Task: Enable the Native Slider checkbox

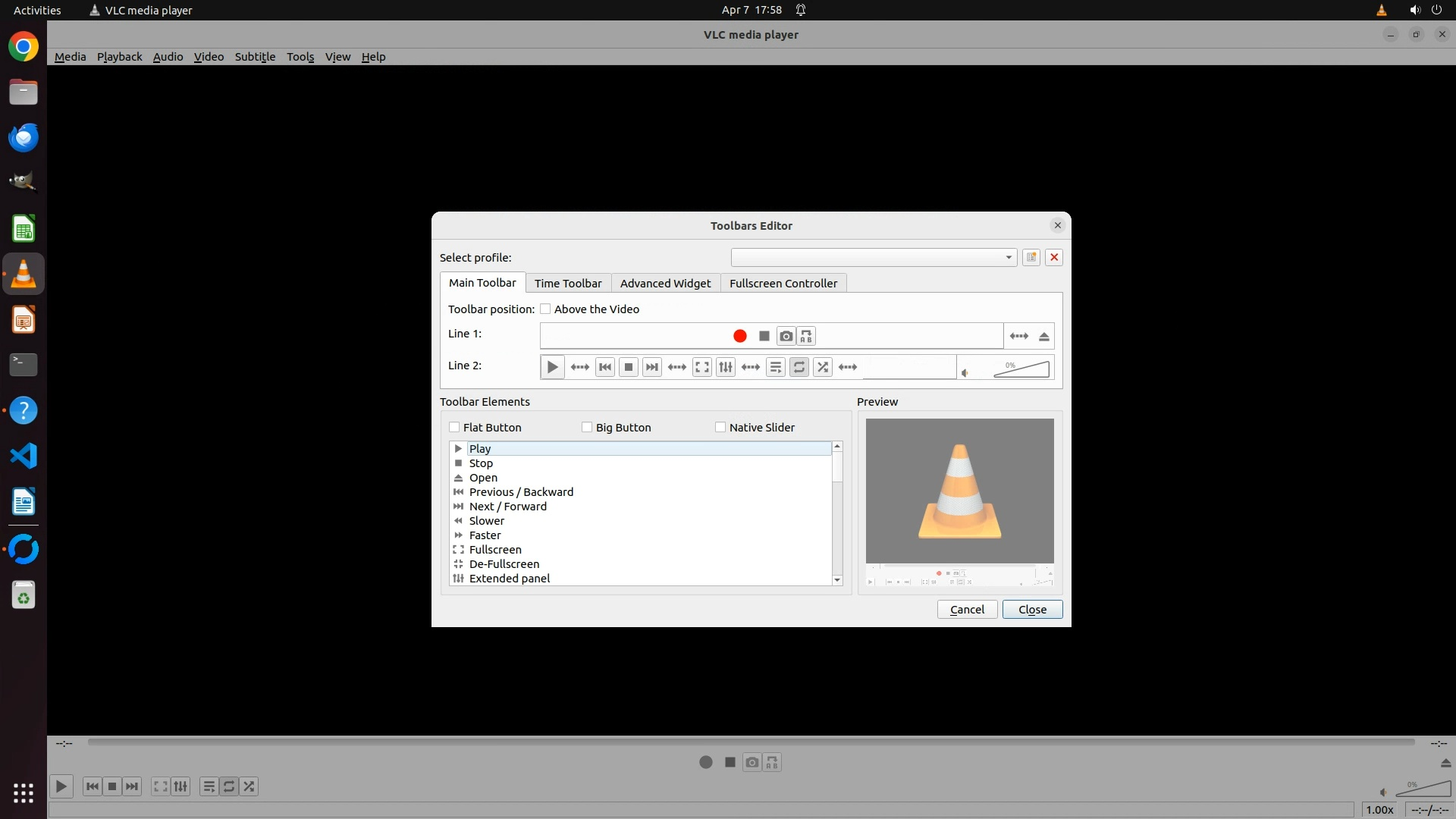Action: 720,427
